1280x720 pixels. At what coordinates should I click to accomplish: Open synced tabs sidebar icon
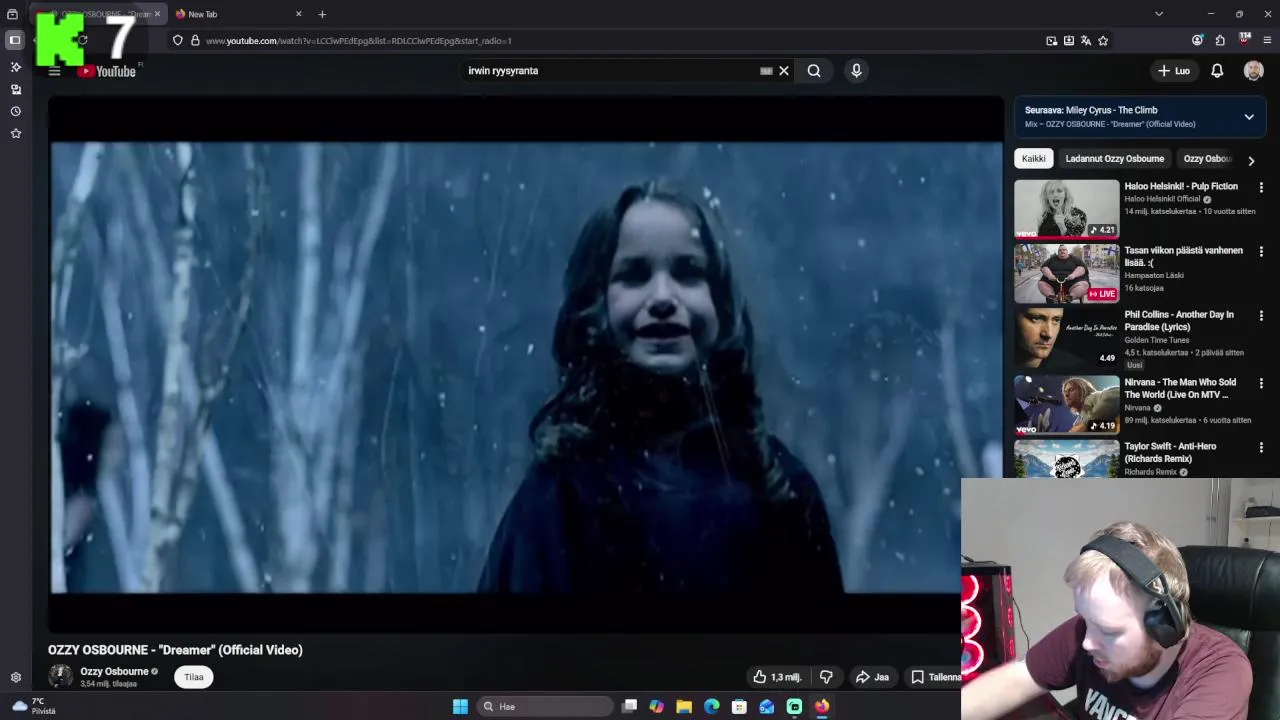coord(15,89)
